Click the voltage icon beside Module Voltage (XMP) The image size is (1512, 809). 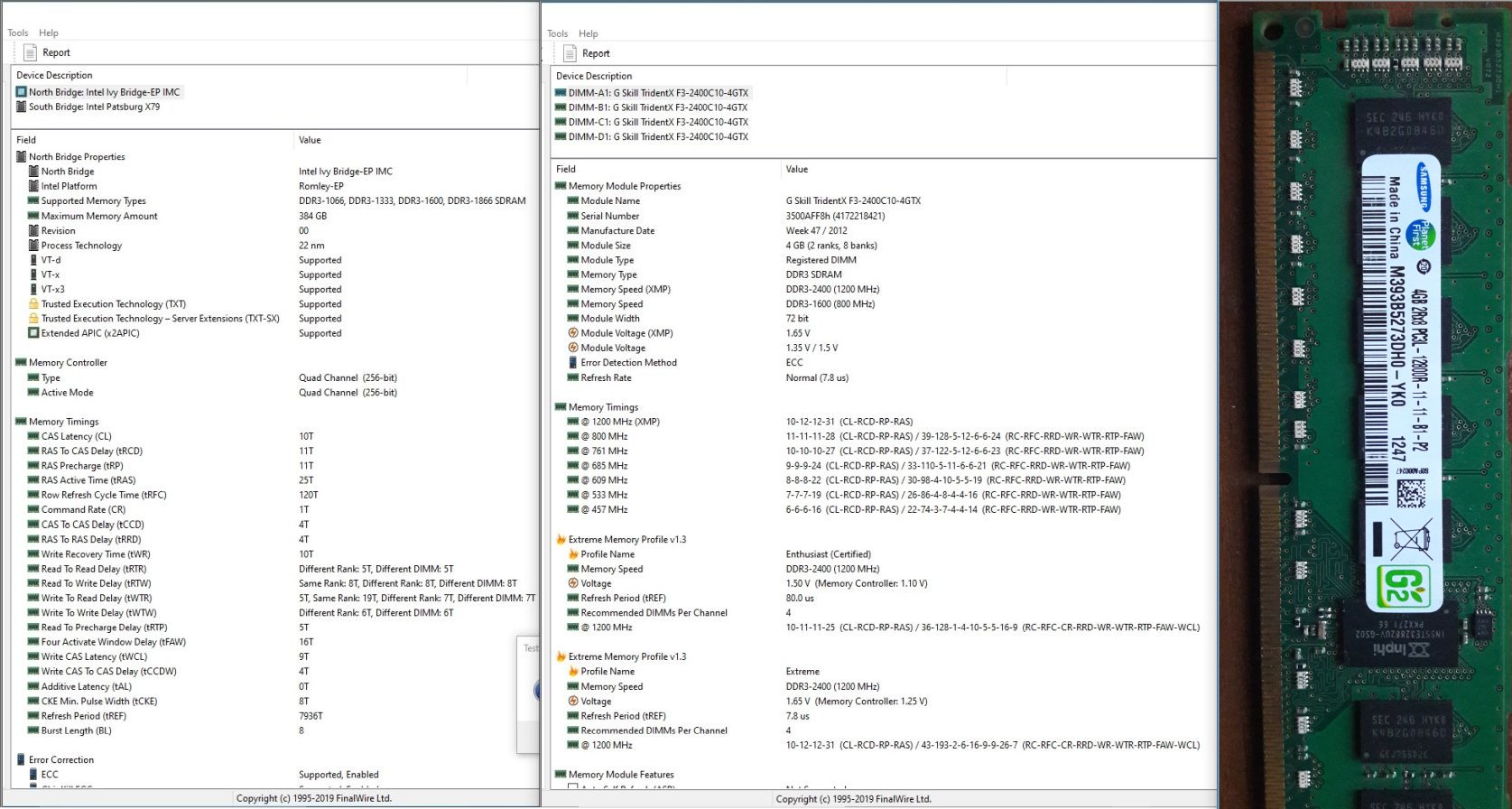pos(573,333)
